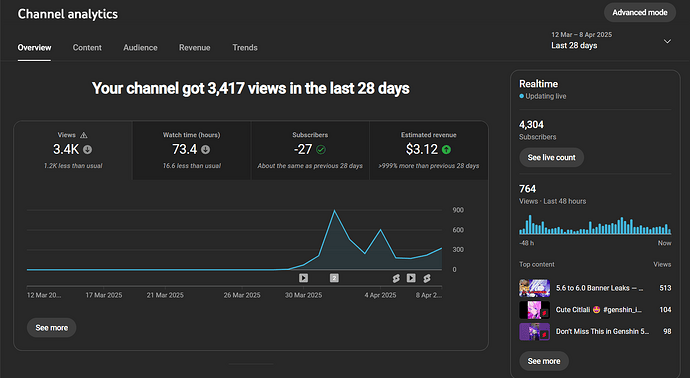Switch to the Audience tab

(x=140, y=48)
